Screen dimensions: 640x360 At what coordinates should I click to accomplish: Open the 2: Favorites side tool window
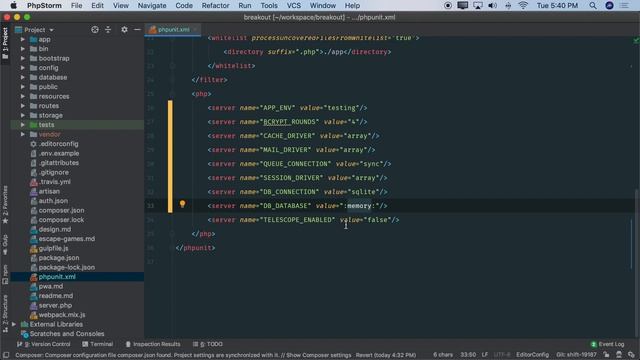tap(5, 204)
